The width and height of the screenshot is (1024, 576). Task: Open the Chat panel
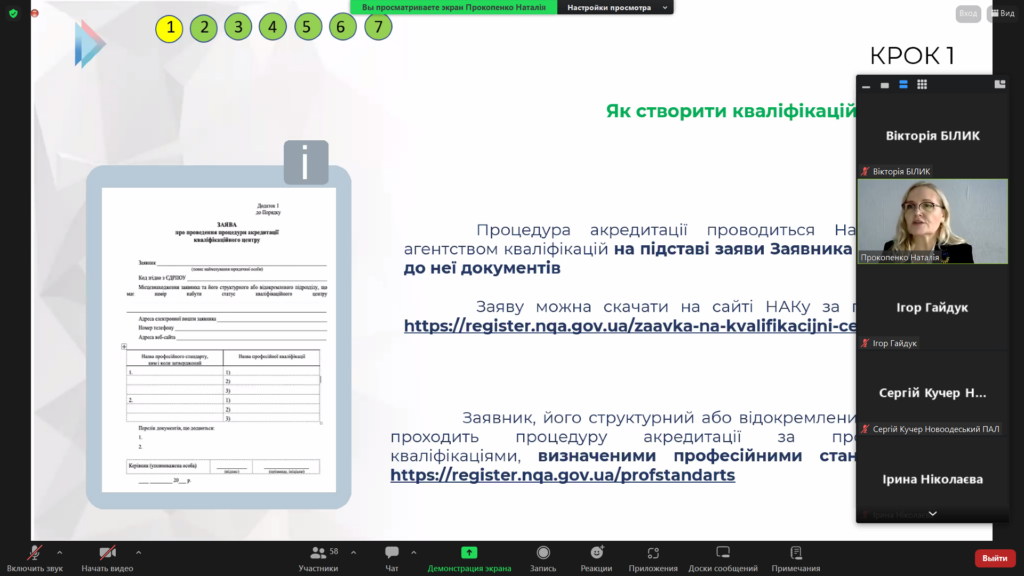pos(392,557)
